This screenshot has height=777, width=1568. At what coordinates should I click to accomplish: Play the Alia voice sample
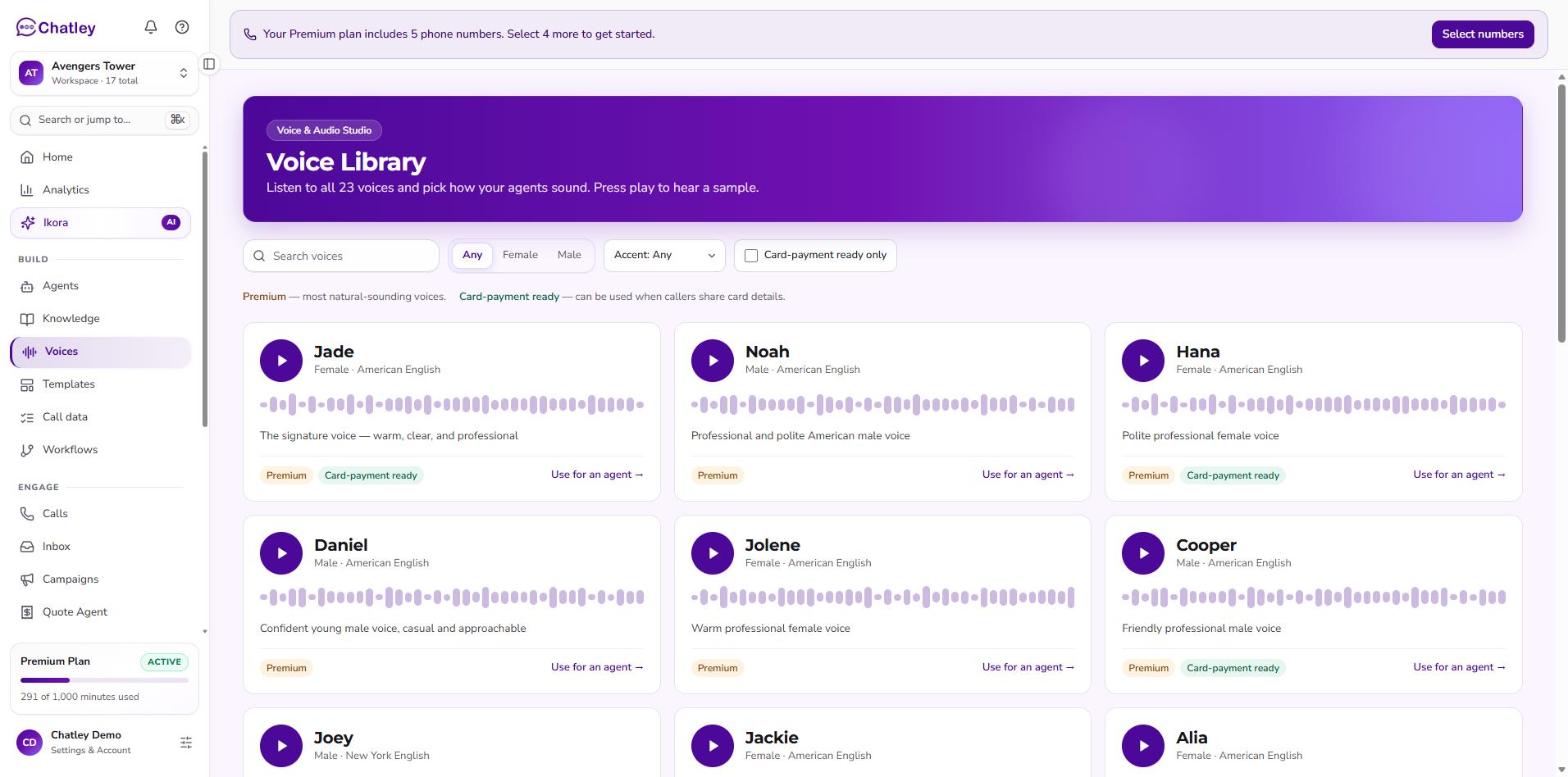[1143, 746]
